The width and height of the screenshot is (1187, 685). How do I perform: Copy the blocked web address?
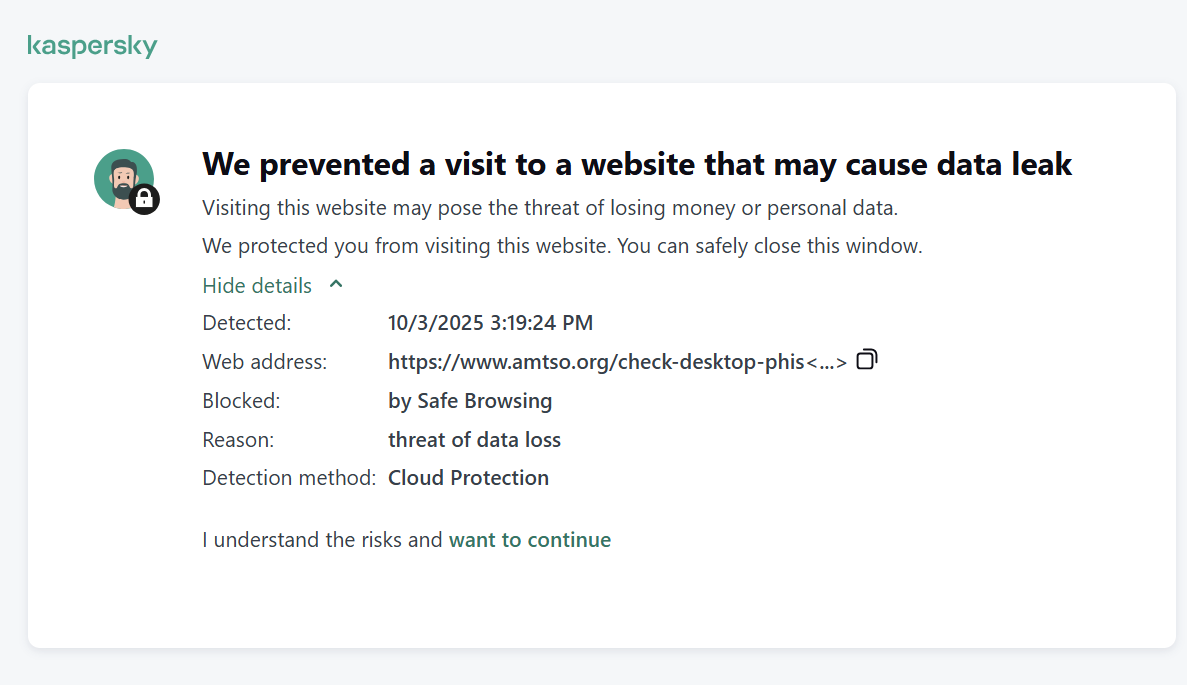pyautogui.click(x=867, y=359)
